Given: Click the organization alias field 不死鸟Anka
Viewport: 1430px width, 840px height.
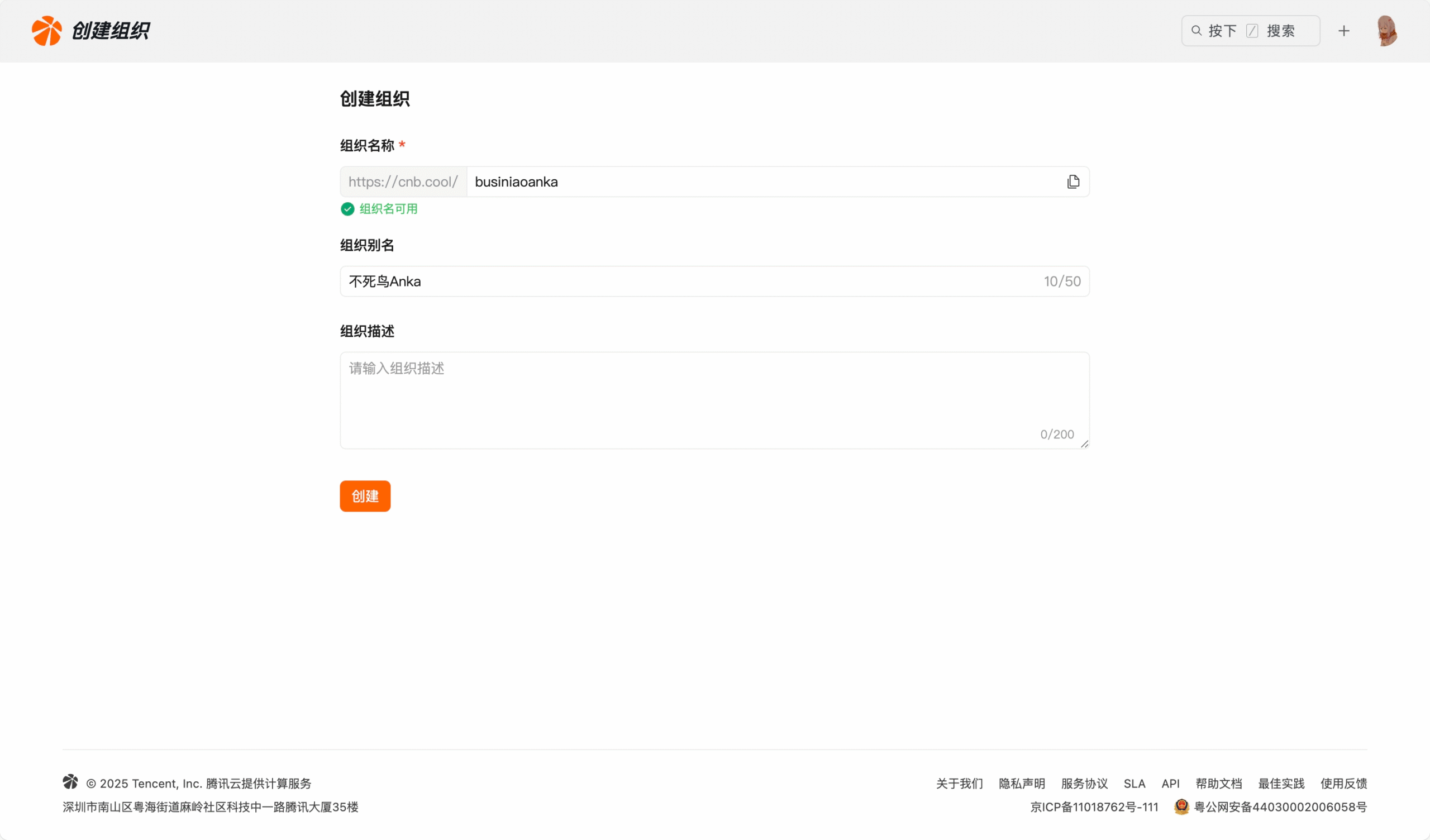Looking at the screenshot, I should point(681,281).
